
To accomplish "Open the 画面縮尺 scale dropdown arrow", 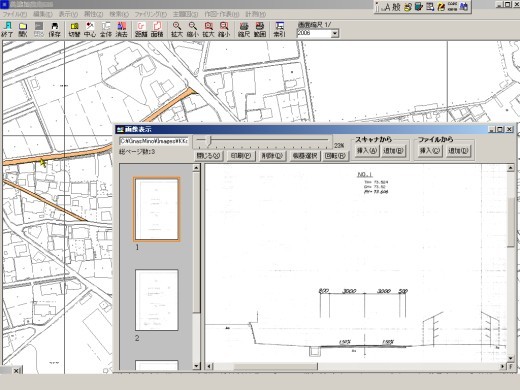I will pos(335,33).
